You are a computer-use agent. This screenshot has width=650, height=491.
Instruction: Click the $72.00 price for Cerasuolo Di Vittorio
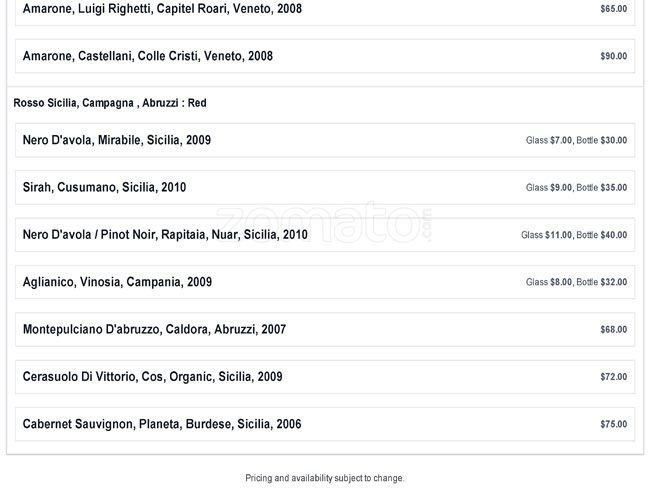[x=613, y=377]
